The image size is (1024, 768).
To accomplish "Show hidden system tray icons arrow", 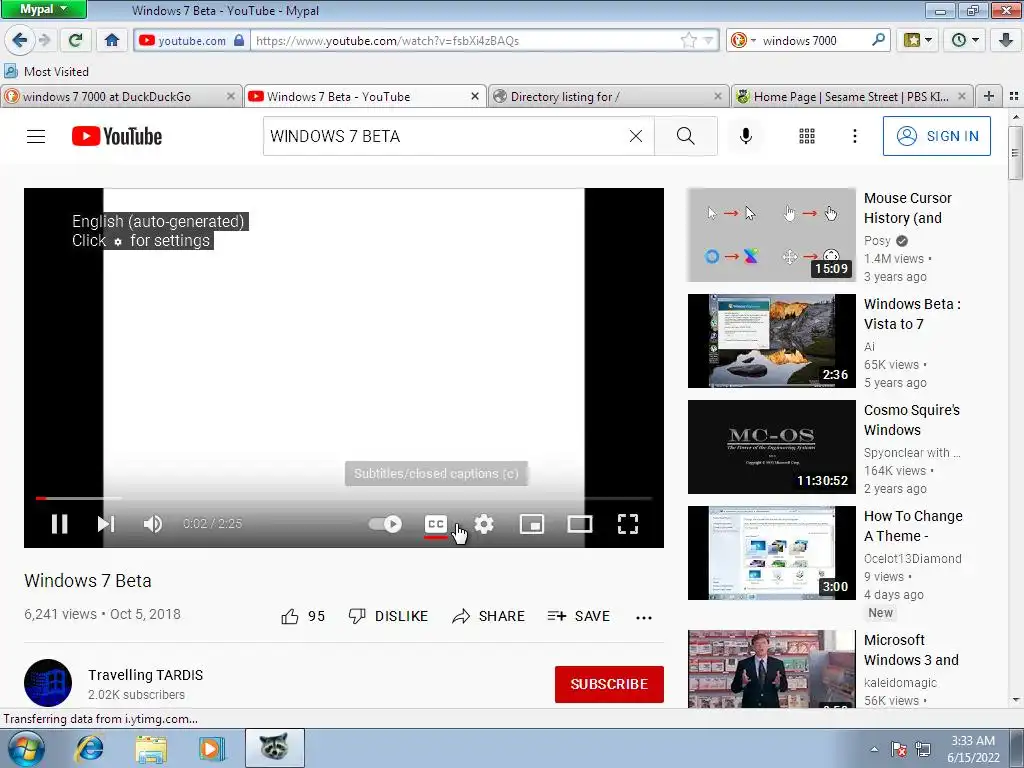I will tap(874, 749).
